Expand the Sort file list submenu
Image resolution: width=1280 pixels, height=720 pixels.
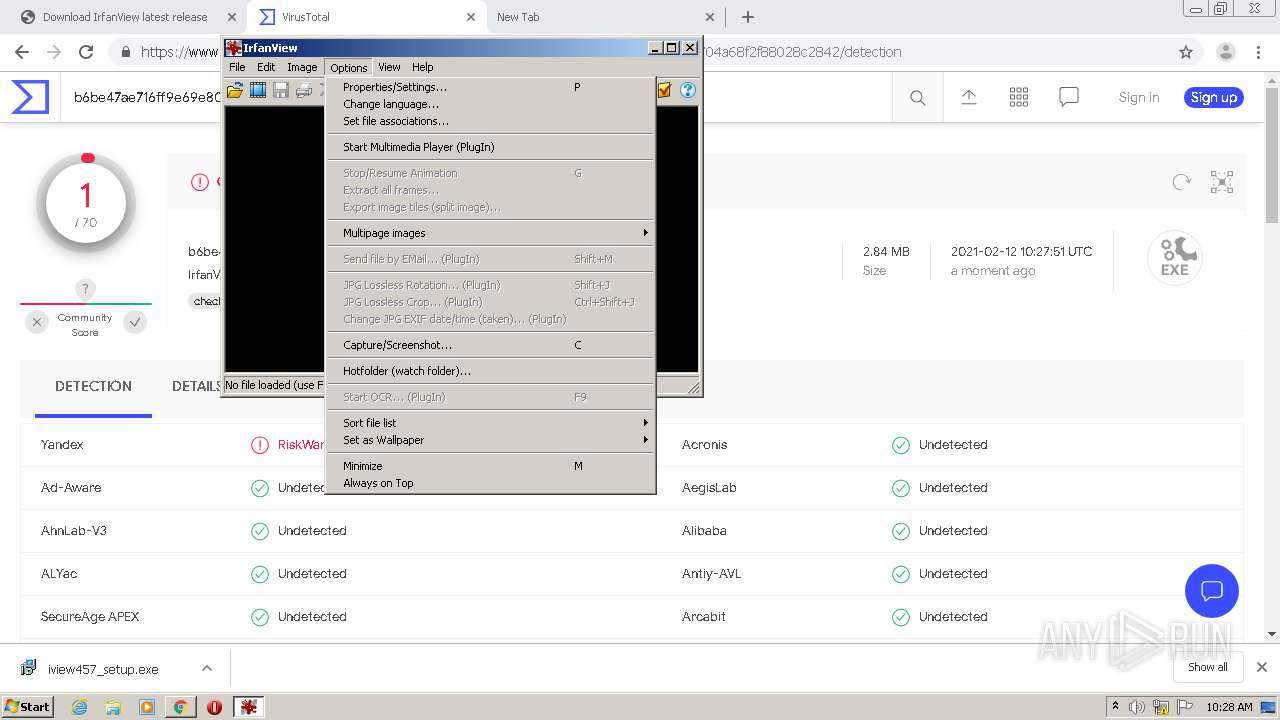[491, 423]
